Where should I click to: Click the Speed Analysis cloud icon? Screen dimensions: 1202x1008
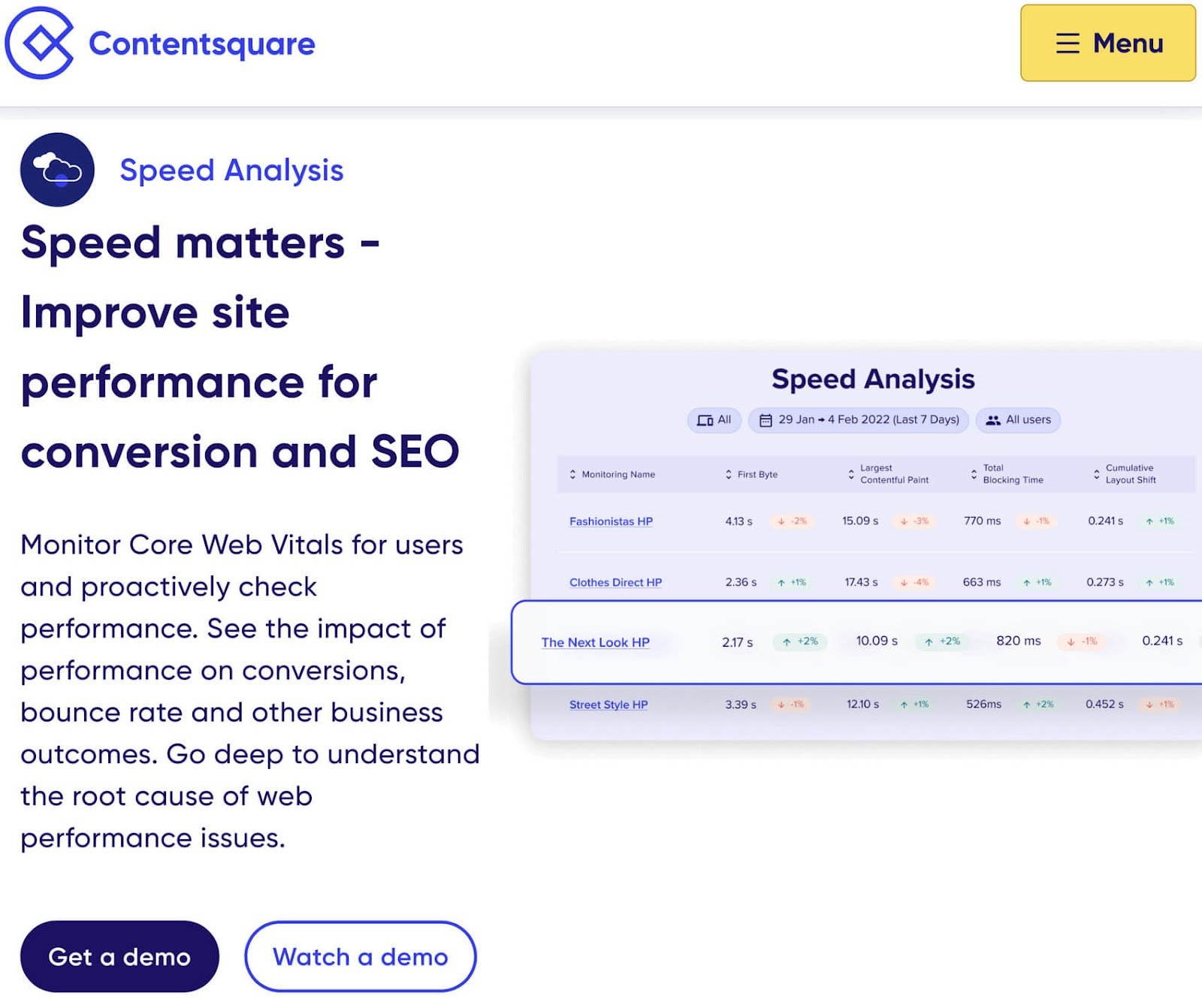pos(57,170)
